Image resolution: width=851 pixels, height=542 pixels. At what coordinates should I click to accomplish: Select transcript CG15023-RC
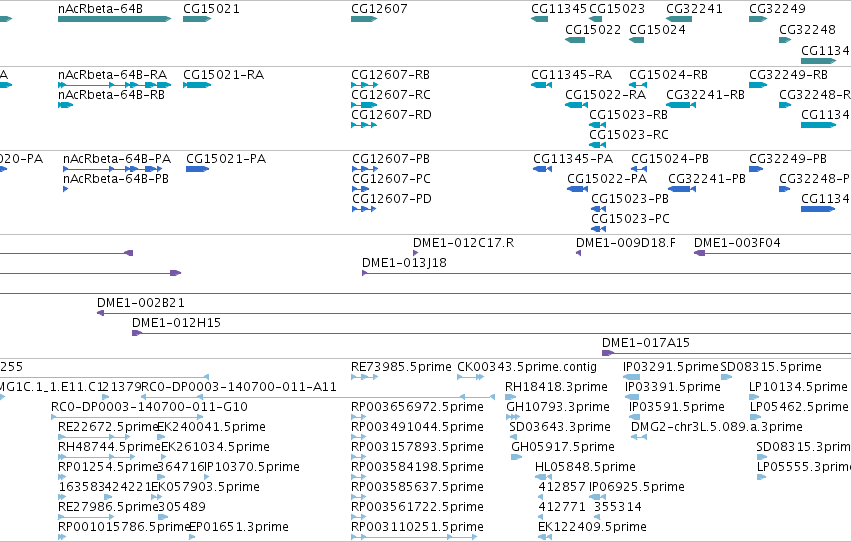click(x=597, y=145)
